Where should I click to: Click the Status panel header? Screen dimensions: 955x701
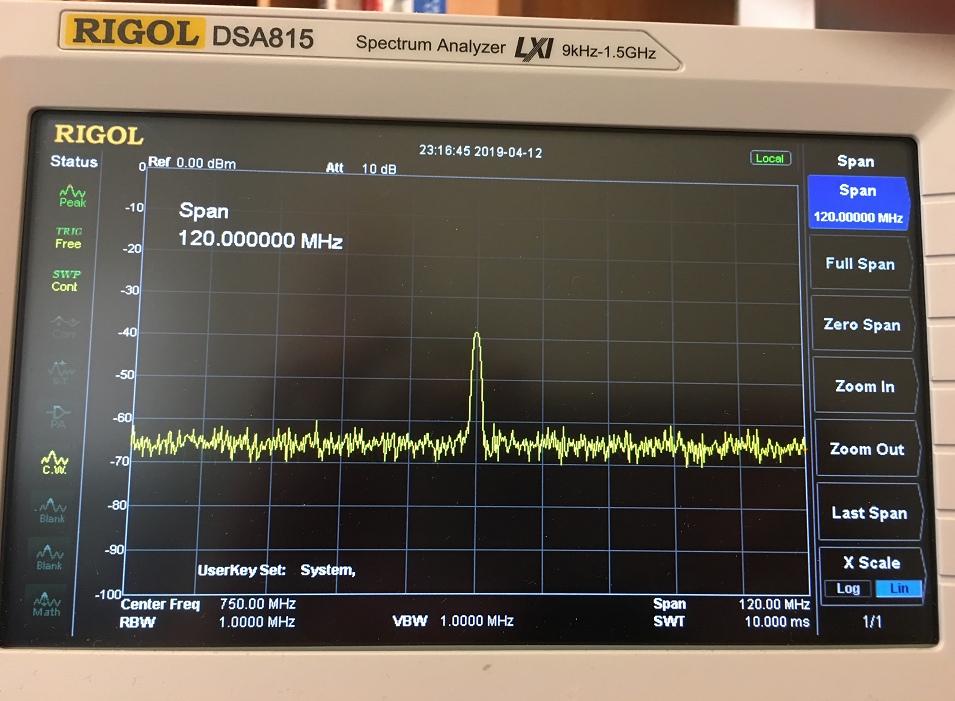[x=74, y=161]
